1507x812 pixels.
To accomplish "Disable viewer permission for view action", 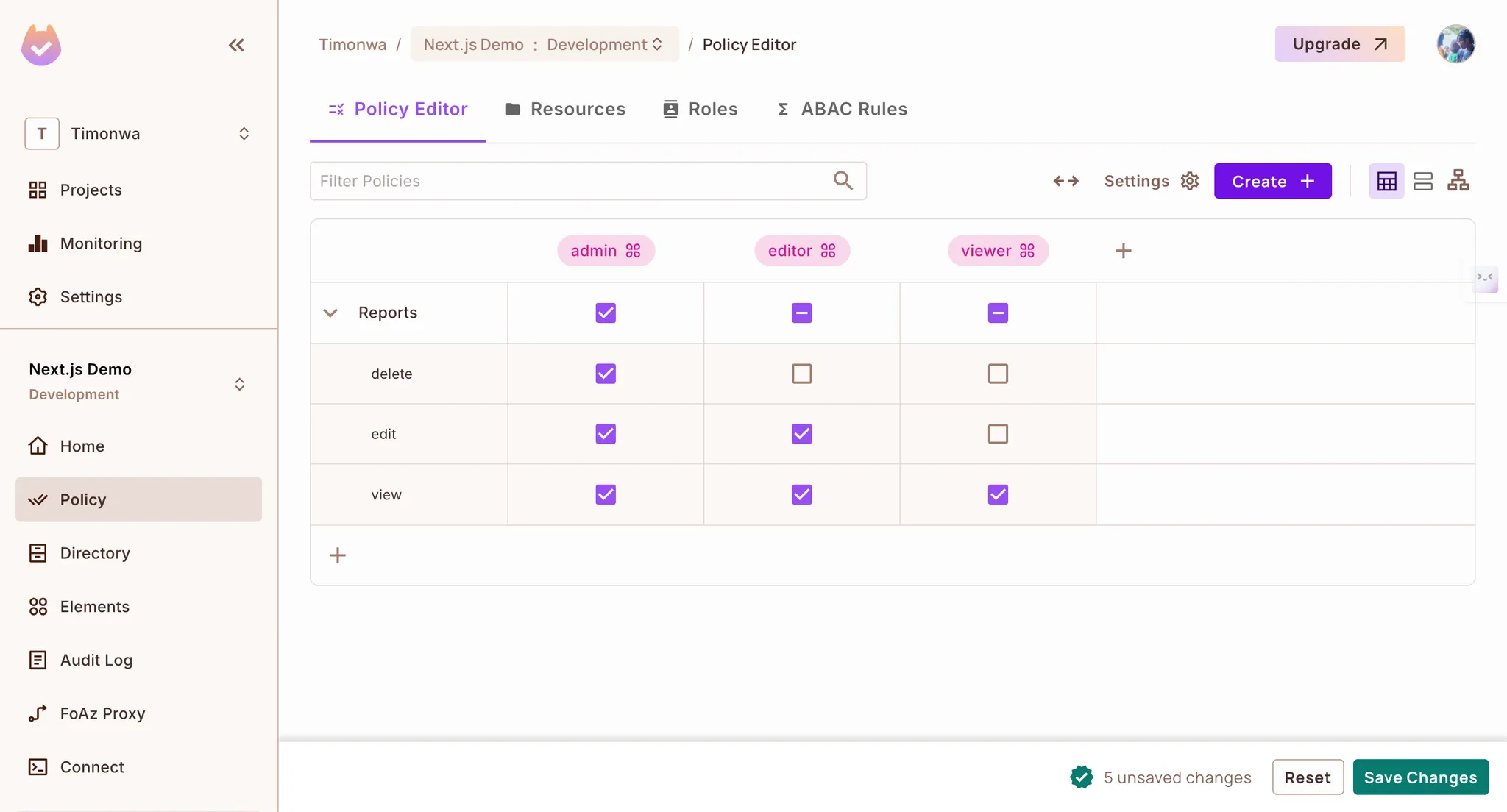I will [998, 494].
